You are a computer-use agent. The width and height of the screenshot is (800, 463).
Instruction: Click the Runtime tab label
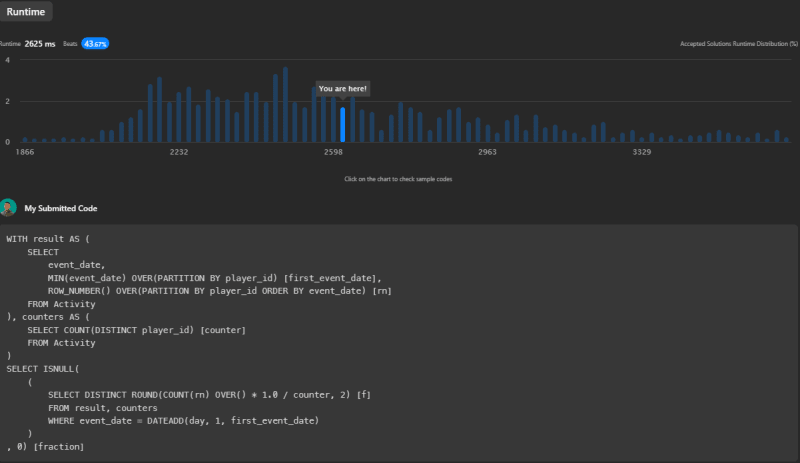[26, 12]
